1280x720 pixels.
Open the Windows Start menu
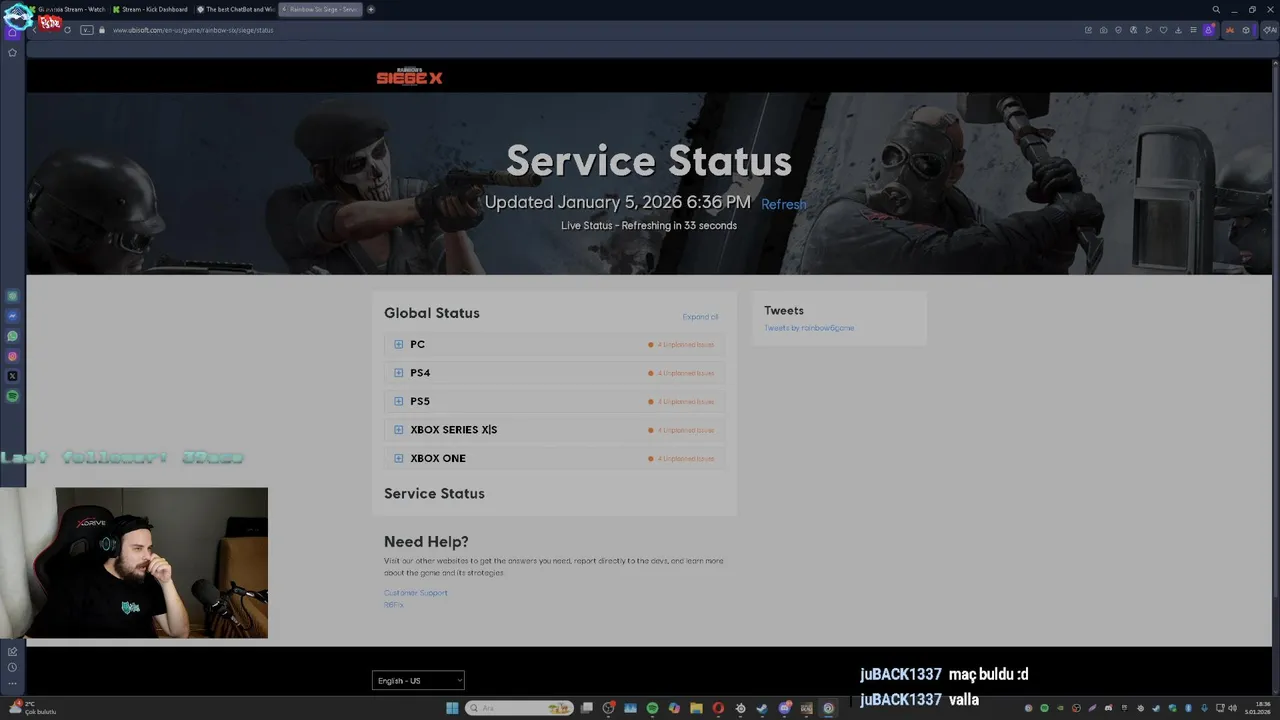coord(452,708)
